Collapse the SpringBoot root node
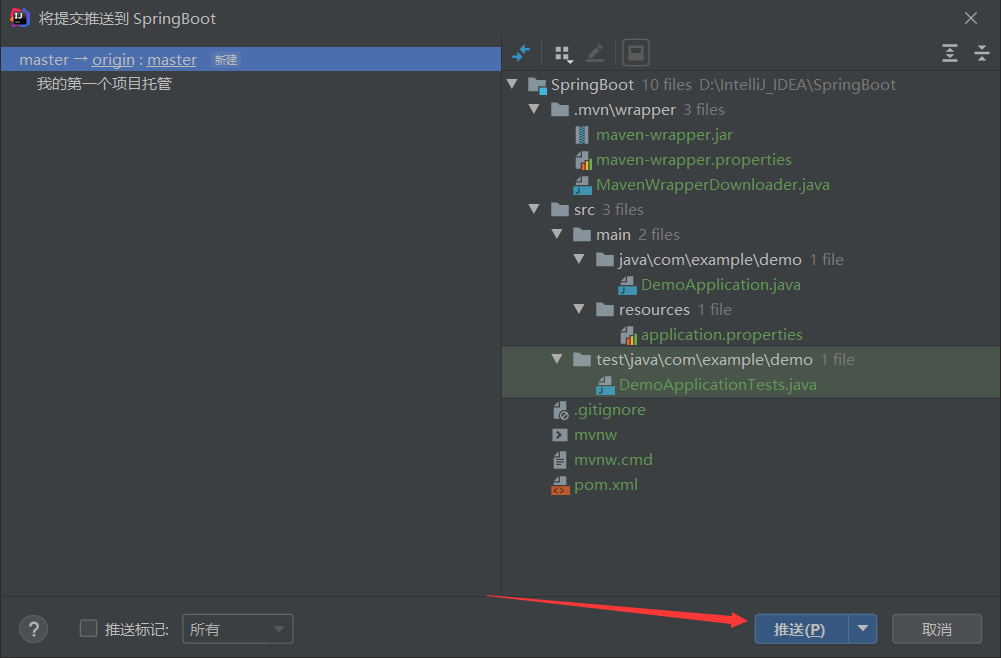The image size is (1001, 658). pos(512,84)
